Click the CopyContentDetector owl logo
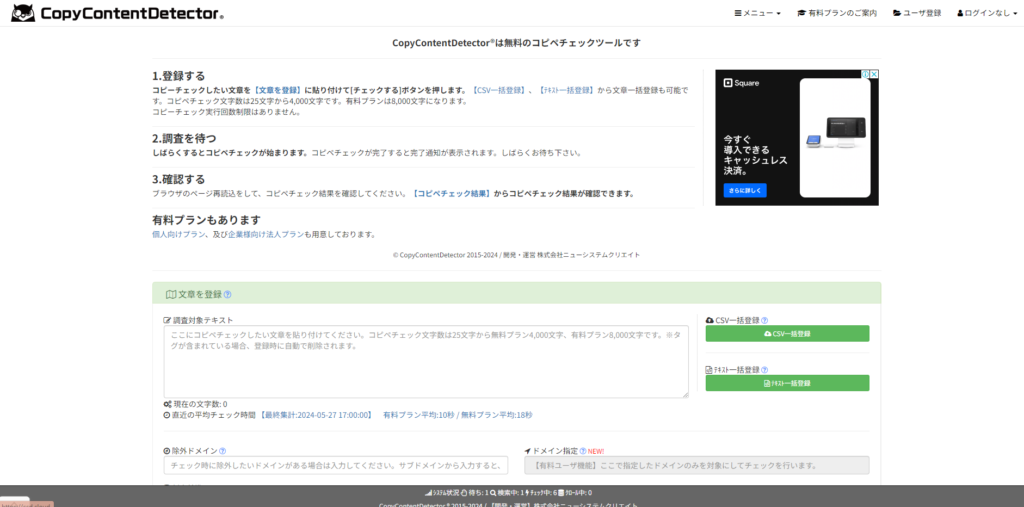The width and height of the screenshot is (1024, 507). [x=23, y=13]
